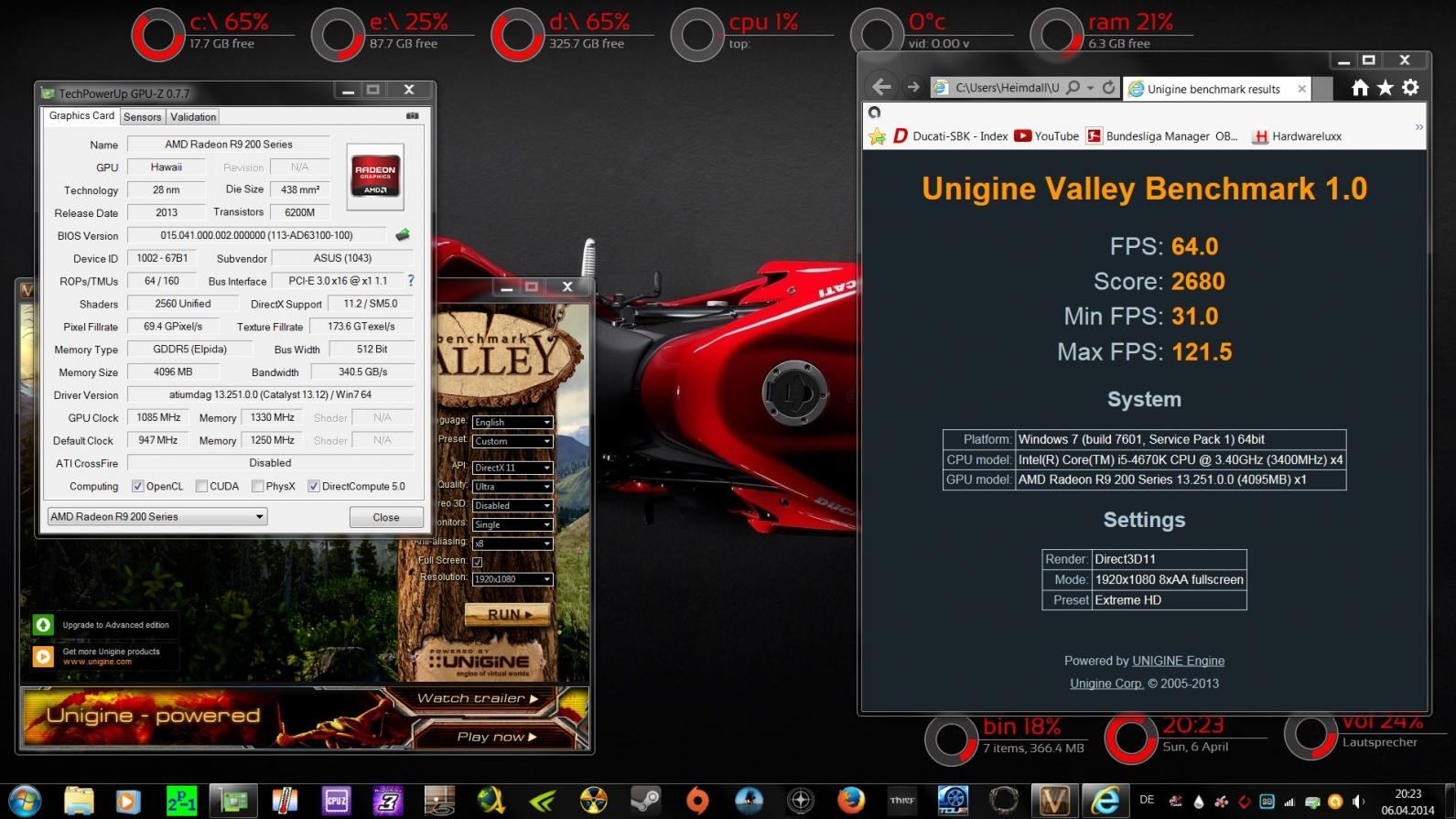Click the Get more Unigine products icon
The width and height of the screenshot is (1456, 819).
[43, 656]
